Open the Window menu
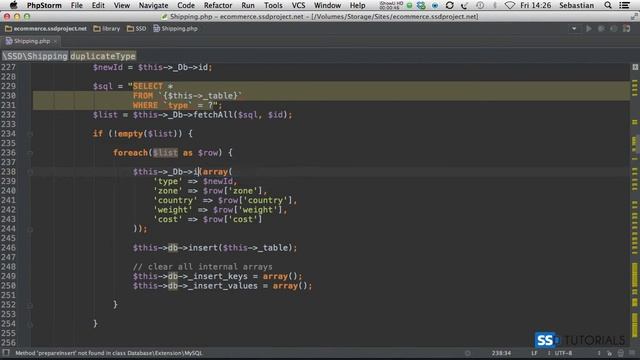Screen dimensions: 640x360 click(327, 5)
